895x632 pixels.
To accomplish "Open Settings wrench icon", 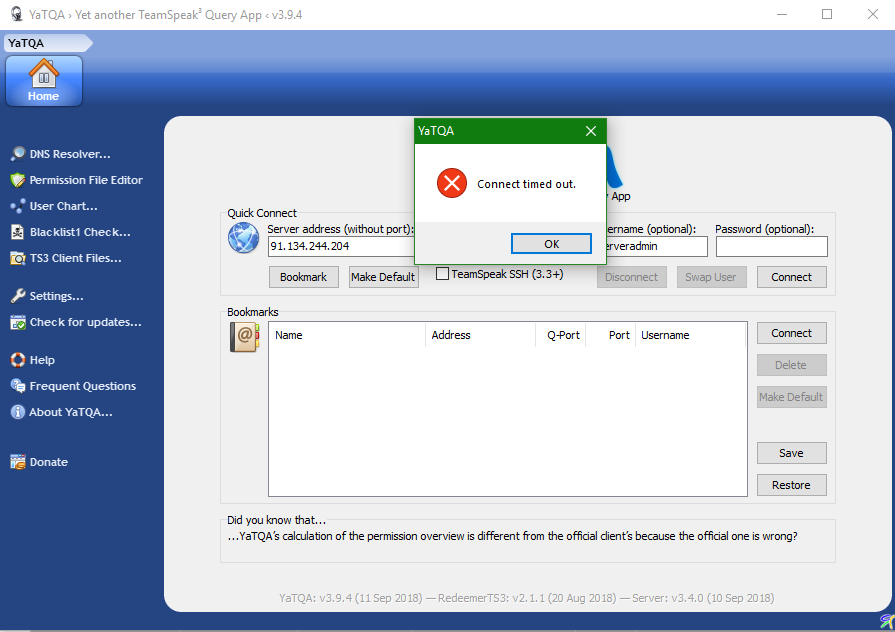I will pos(18,296).
